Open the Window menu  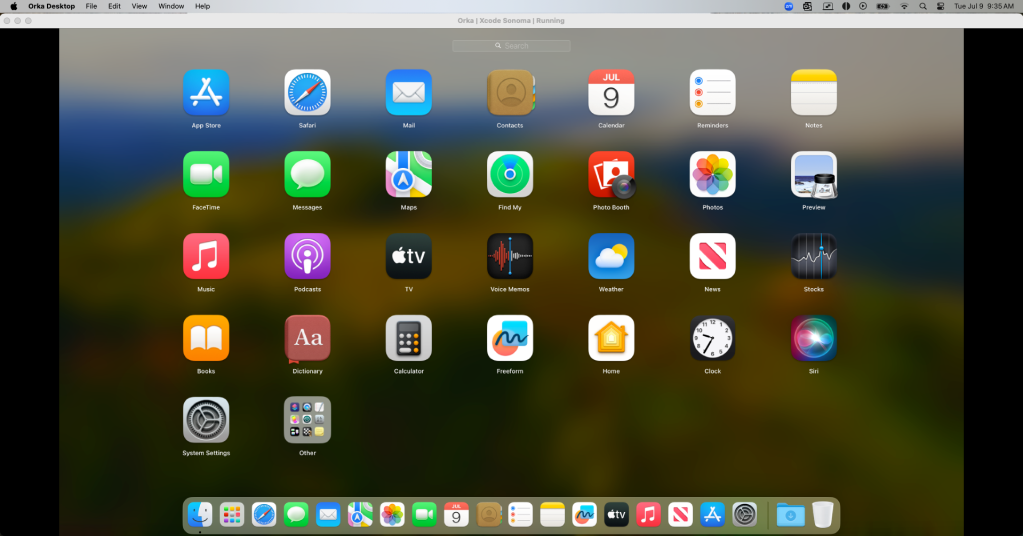(171, 6)
